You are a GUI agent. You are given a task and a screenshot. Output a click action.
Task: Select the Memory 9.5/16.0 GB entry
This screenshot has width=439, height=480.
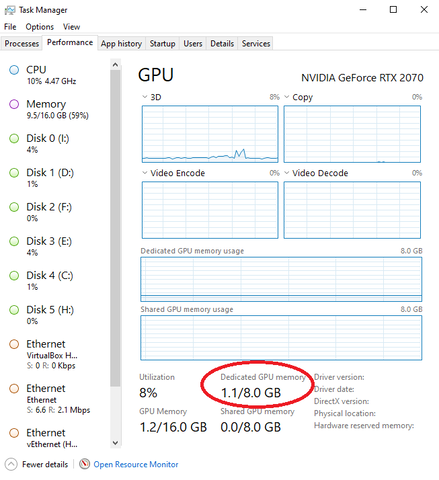point(55,109)
